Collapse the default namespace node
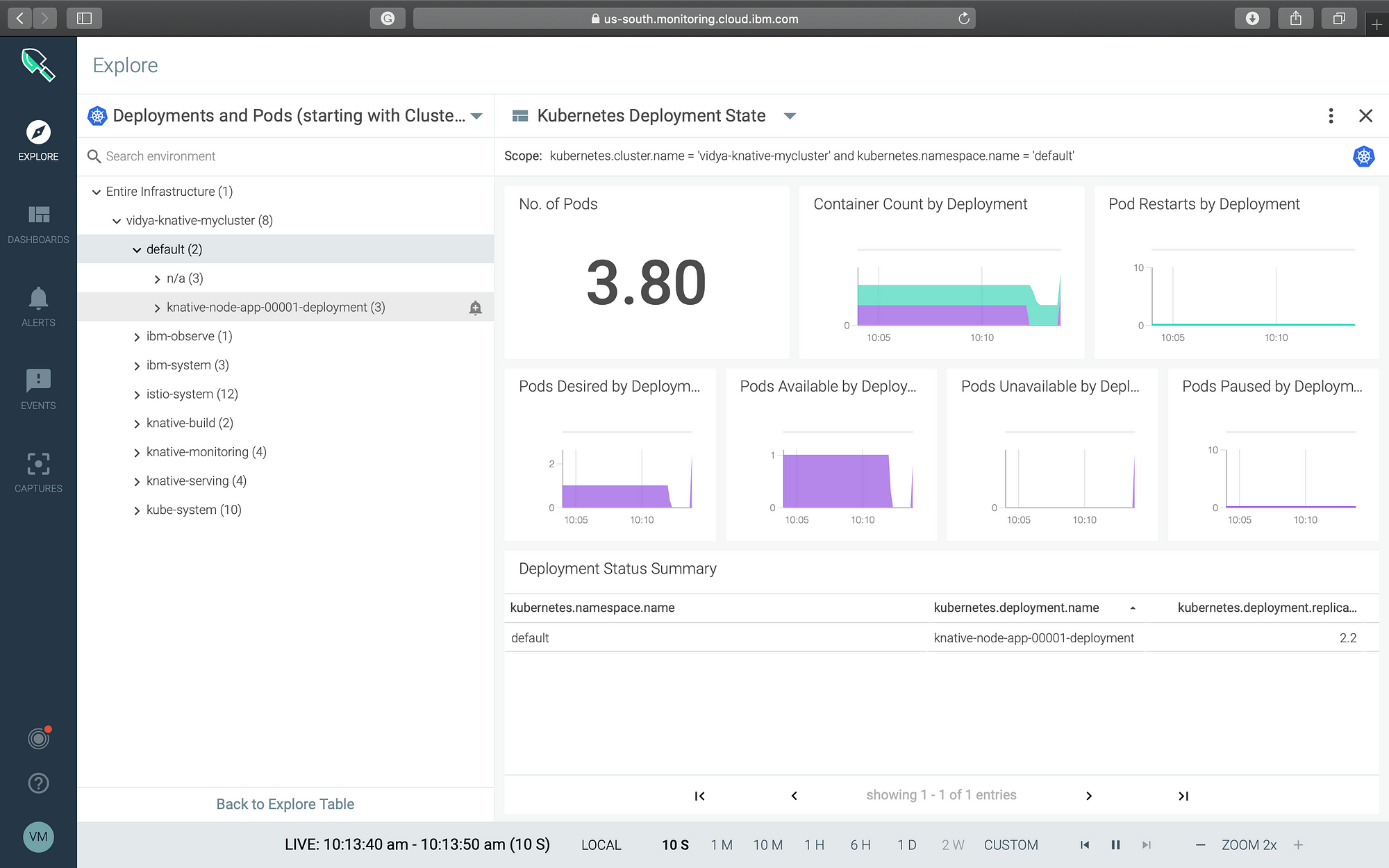This screenshot has height=868, width=1389. pyautogui.click(x=137, y=250)
